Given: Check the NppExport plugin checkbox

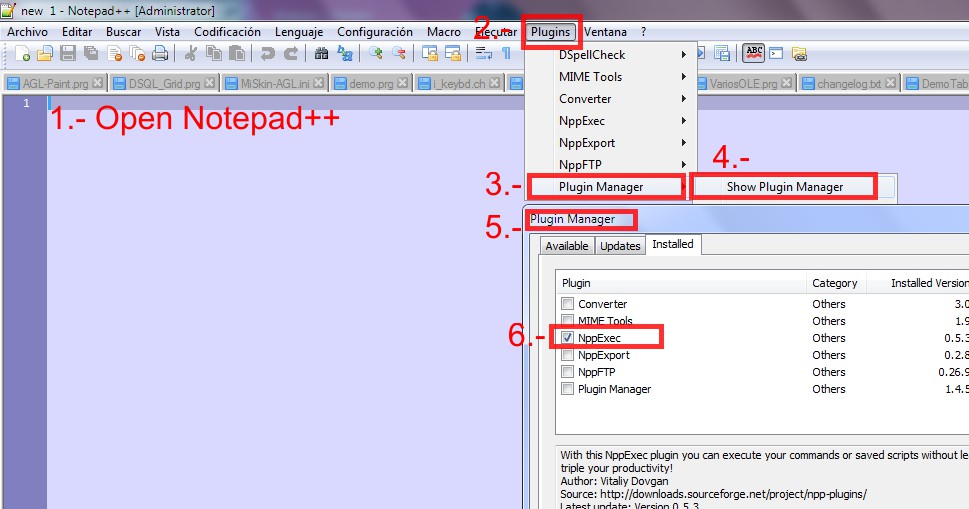Looking at the screenshot, I should [x=567, y=355].
